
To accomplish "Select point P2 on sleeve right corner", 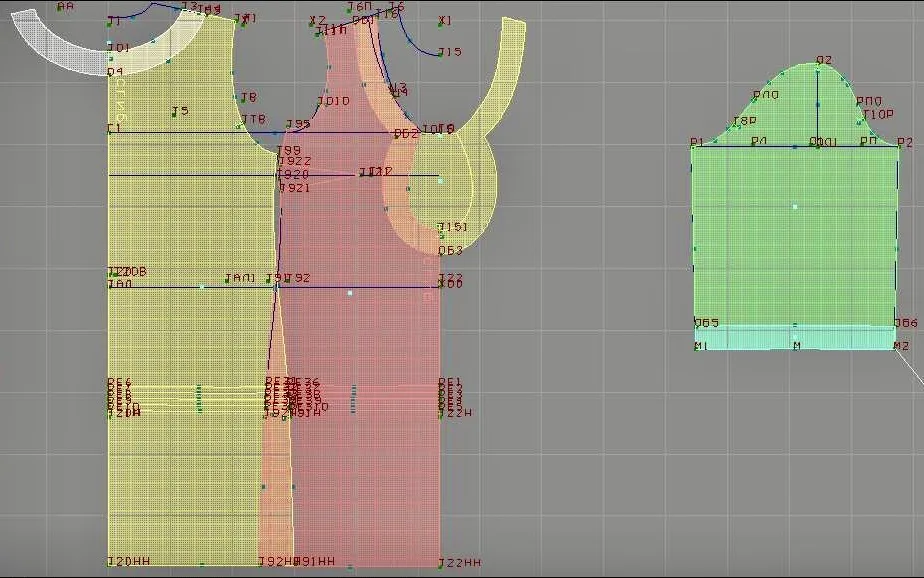I will 898,147.
